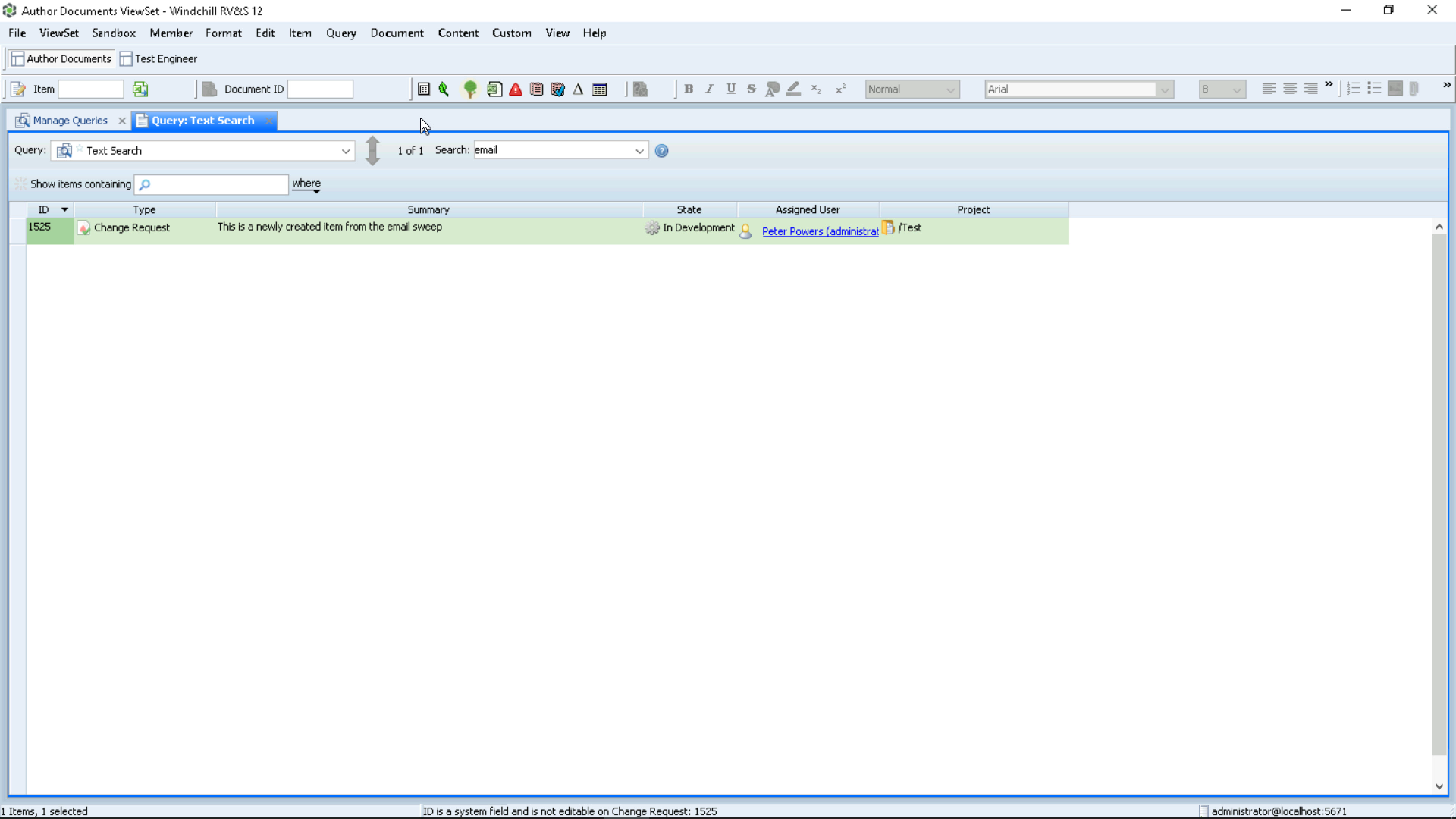Click the green leaf search toolbar icon
Viewport: 1456px width, 819px height.
444,89
